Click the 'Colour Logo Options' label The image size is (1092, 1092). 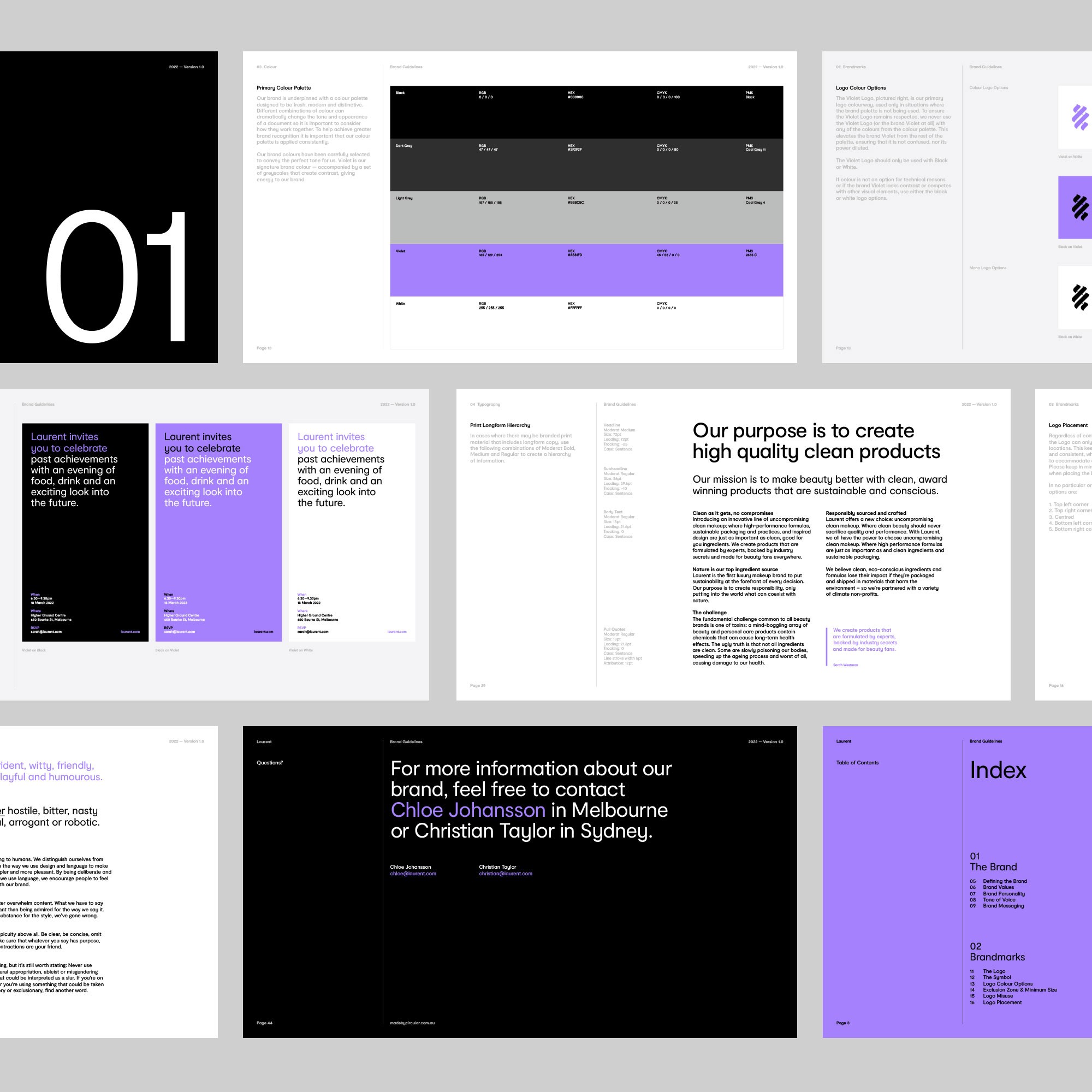point(988,87)
